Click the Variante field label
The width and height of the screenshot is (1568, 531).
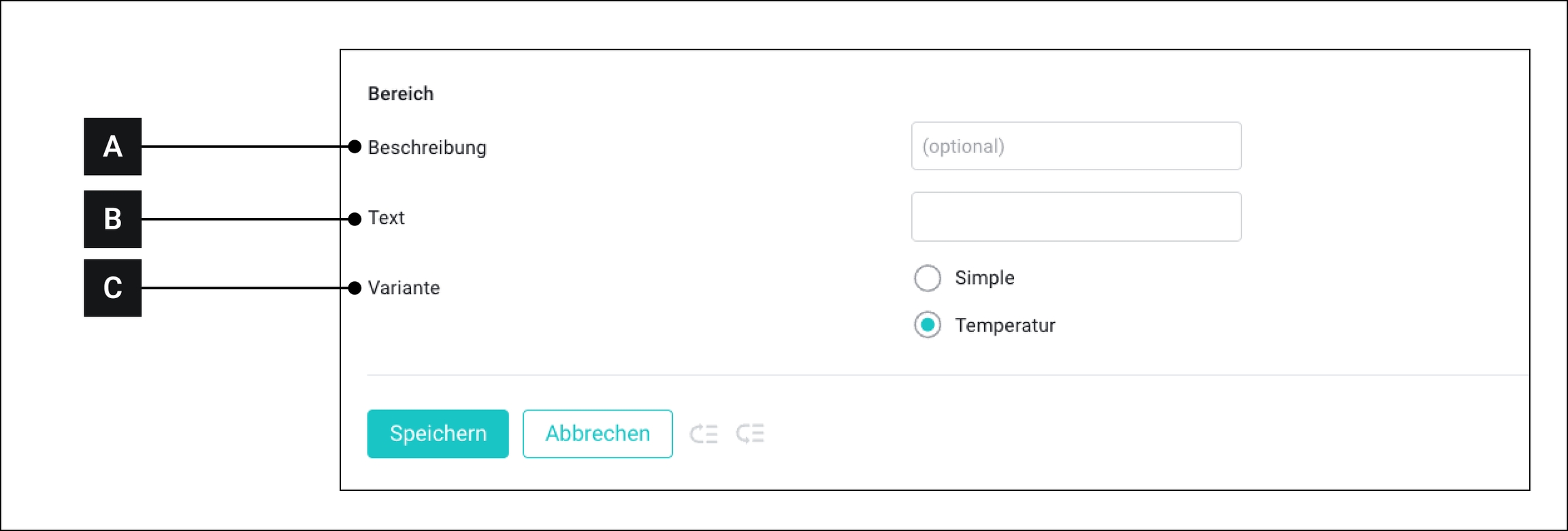(x=404, y=288)
